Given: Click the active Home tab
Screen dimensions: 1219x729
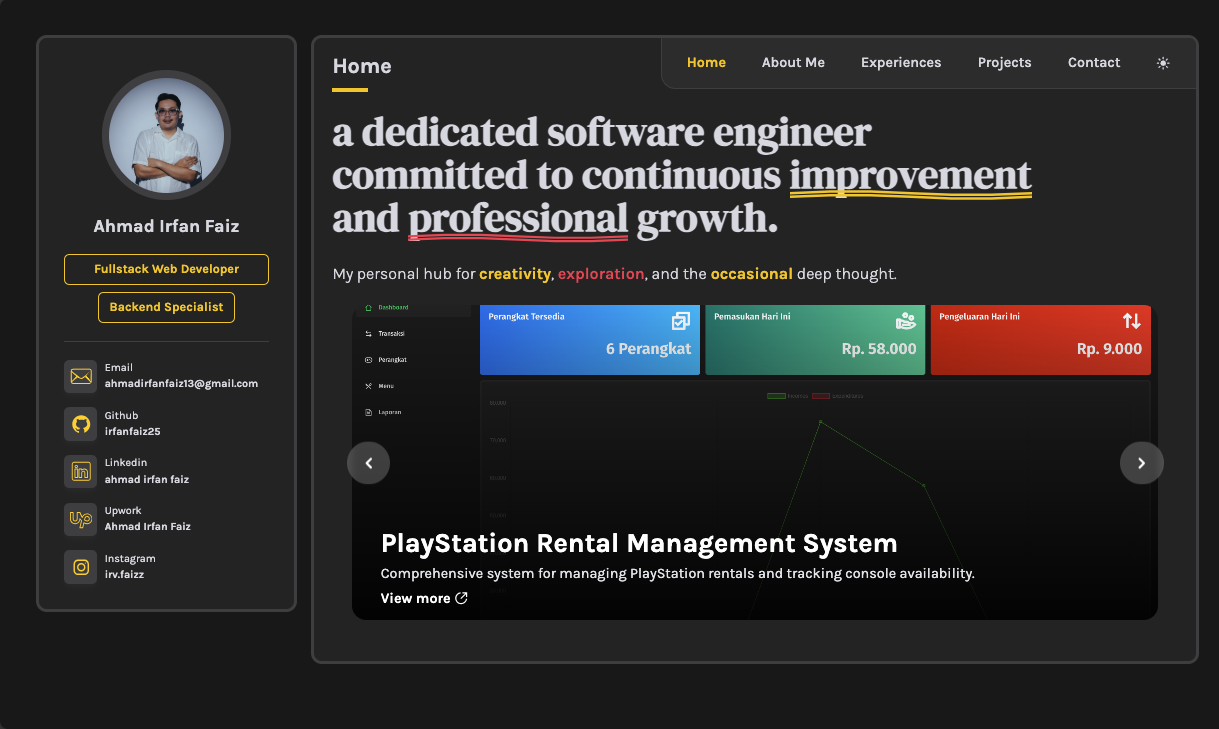Looking at the screenshot, I should click(x=706, y=62).
